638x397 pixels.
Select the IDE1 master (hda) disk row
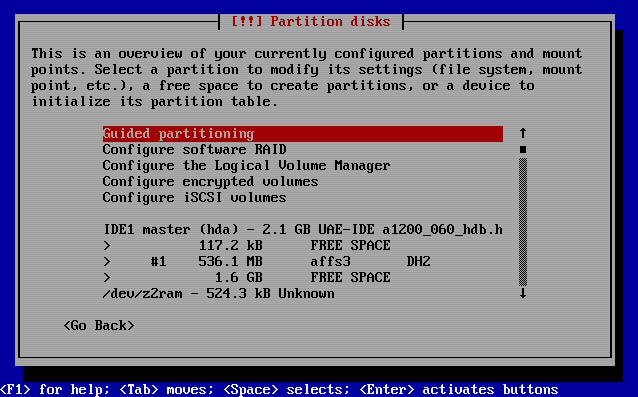tap(302, 229)
